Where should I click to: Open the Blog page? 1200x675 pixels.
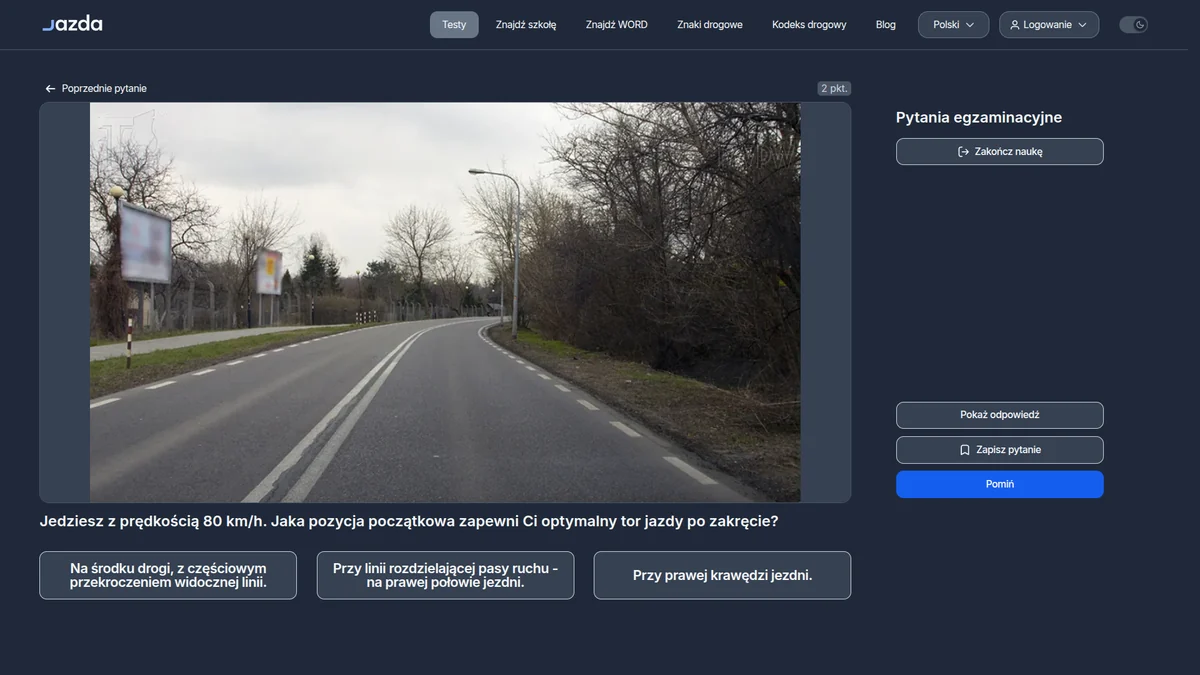tap(886, 25)
